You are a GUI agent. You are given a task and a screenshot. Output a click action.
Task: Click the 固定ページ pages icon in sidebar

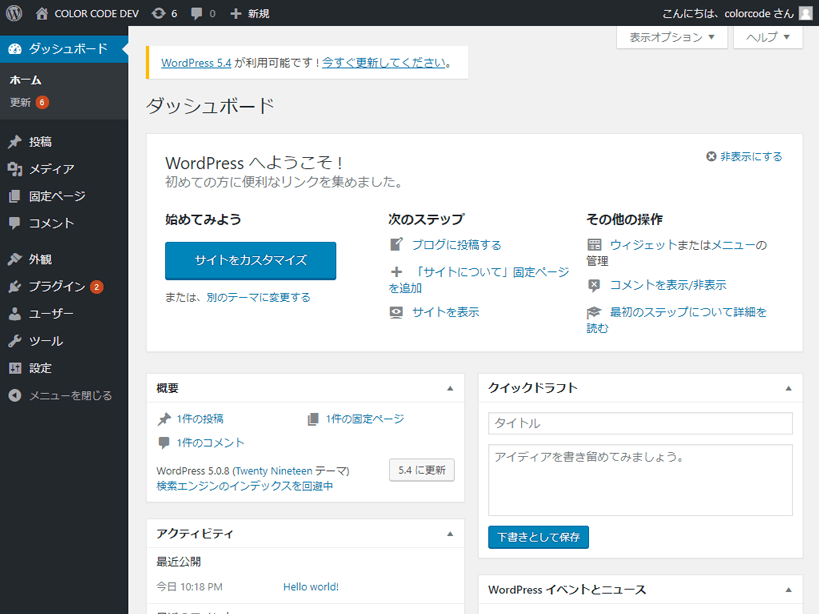tap(15, 196)
